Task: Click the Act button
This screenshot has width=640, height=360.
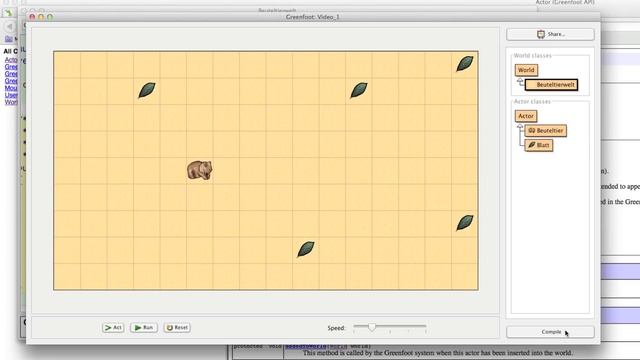Action: pyautogui.click(x=113, y=327)
